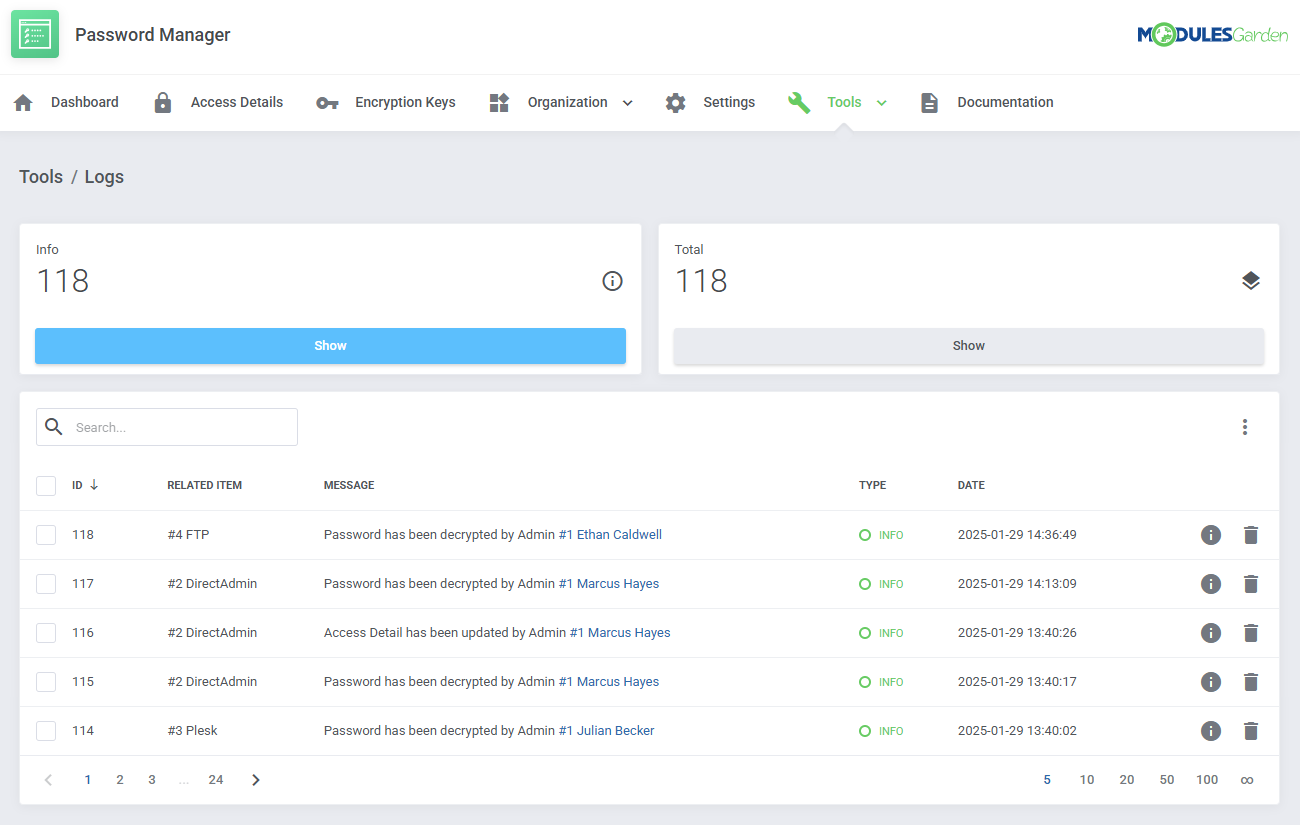Click the blue Show button under Info
This screenshot has height=825, width=1300.
pyautogui.click(x=330, y=346)
